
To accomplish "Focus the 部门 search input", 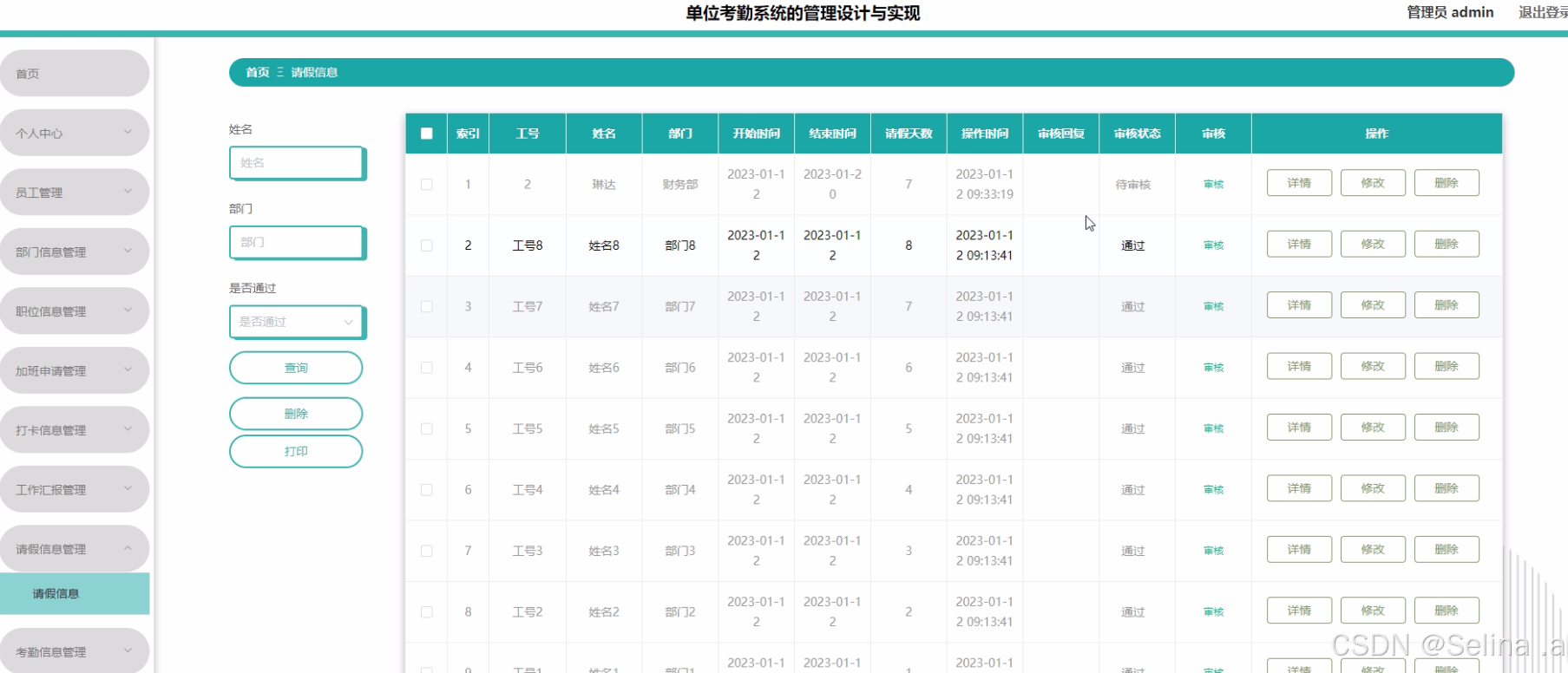I will pyautogui.click(x=297, y=242).
